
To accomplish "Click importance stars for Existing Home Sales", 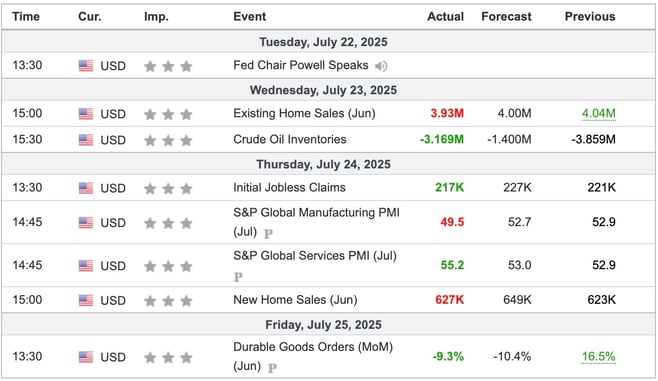I will pos(168,114).
